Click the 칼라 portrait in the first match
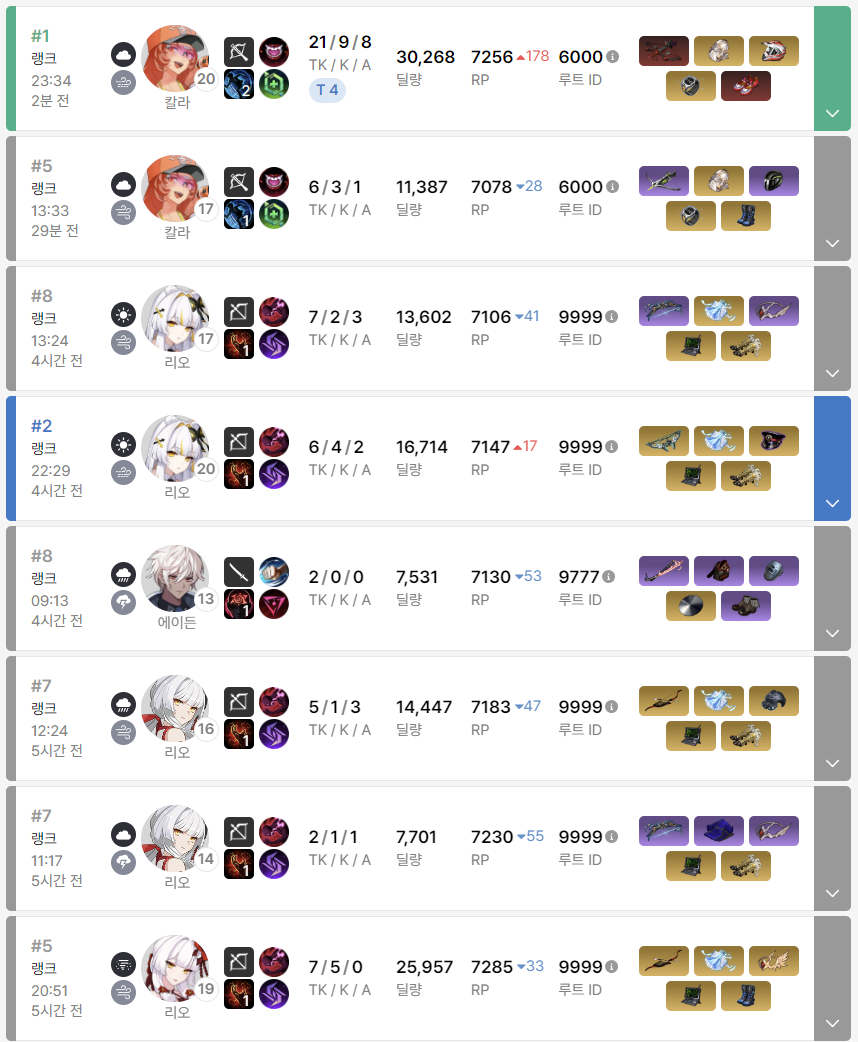This screenshot has height=1042, width=858. (175, 58)
